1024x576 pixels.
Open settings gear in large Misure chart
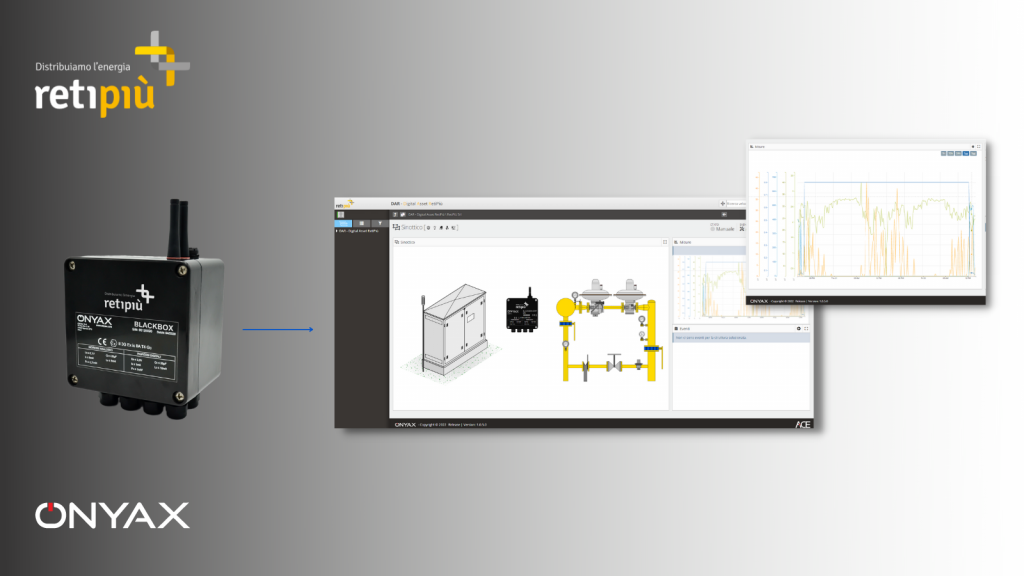[x=971, y=146]
